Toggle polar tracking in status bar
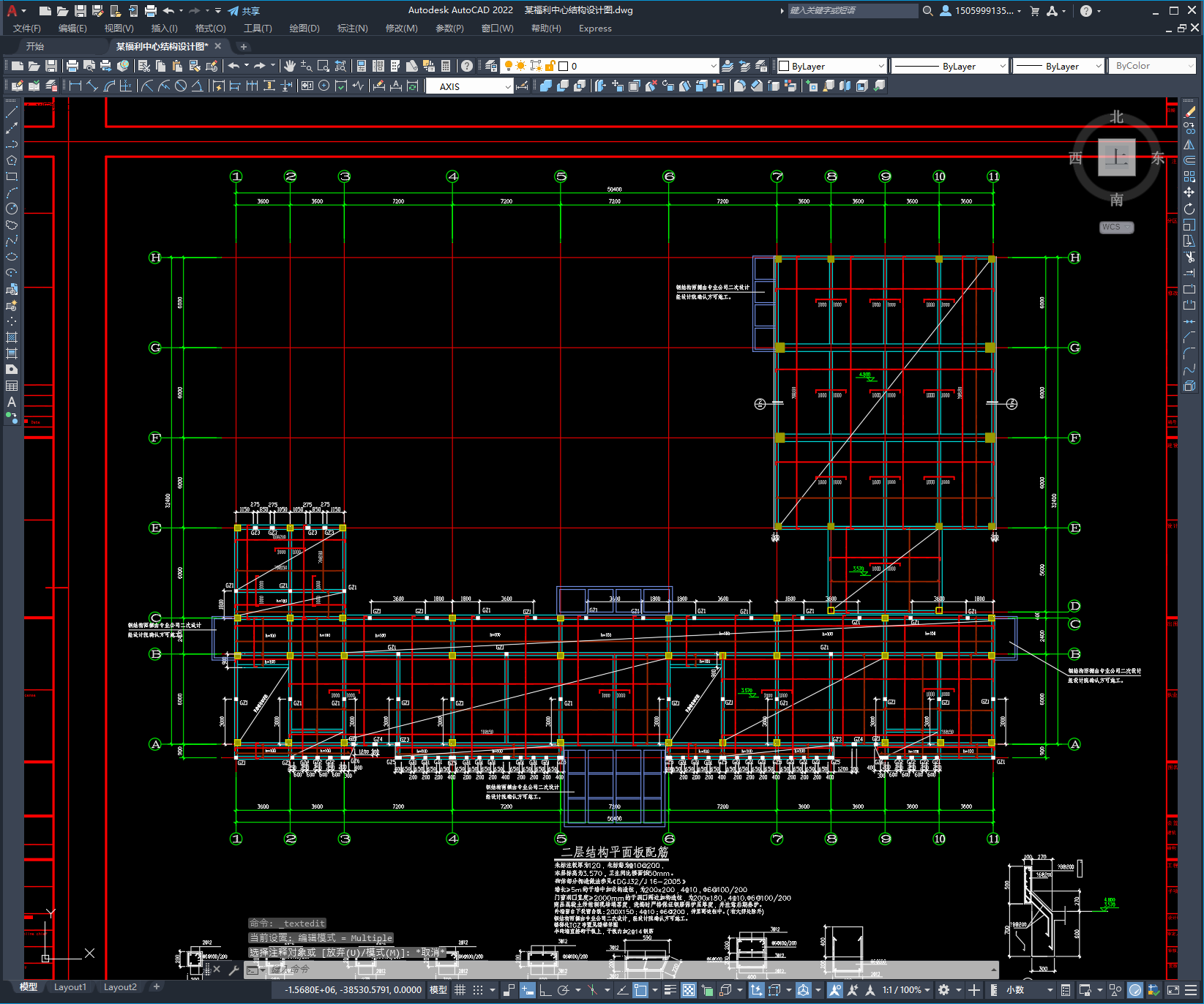This screenshot has height=1004, width=1204. 563,989
